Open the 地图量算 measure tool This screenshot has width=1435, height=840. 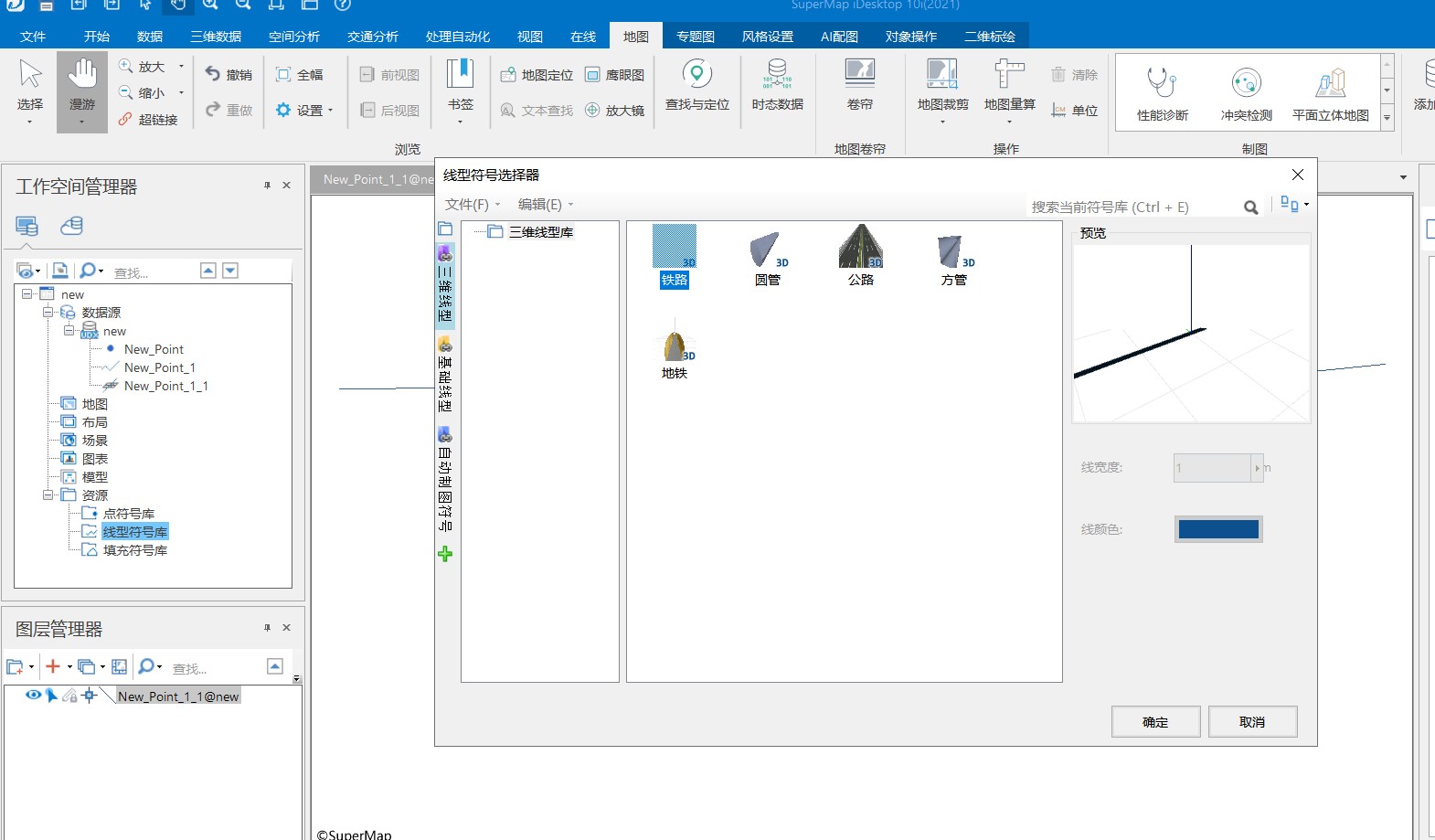(x=1010, y=91)
